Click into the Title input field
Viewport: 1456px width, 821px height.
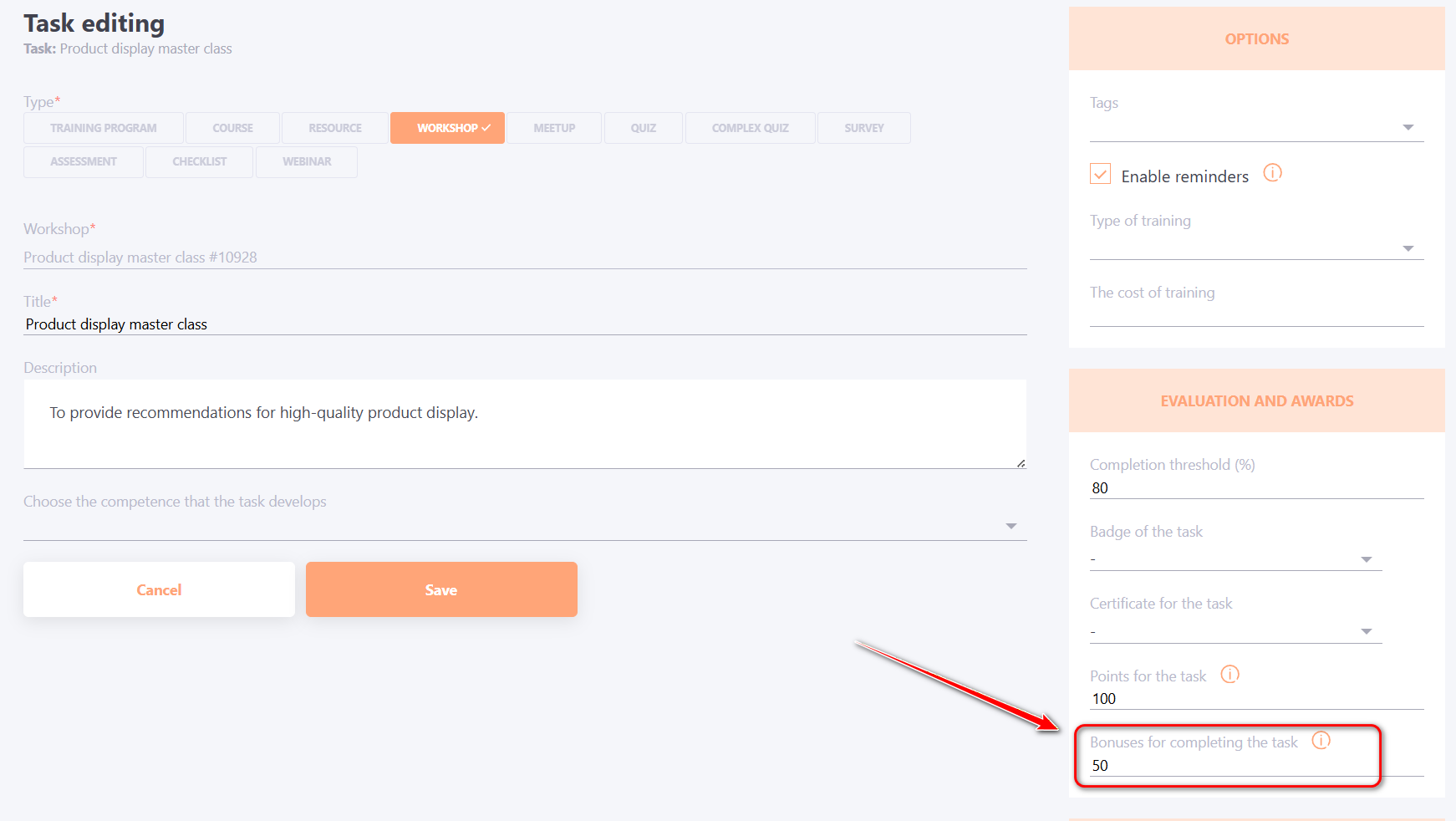pyautogui.click(x=524, y=324)
